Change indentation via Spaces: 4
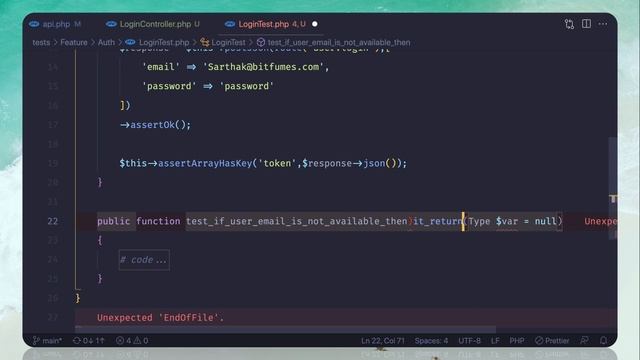 pyautogui.click(x=431, y=340)
